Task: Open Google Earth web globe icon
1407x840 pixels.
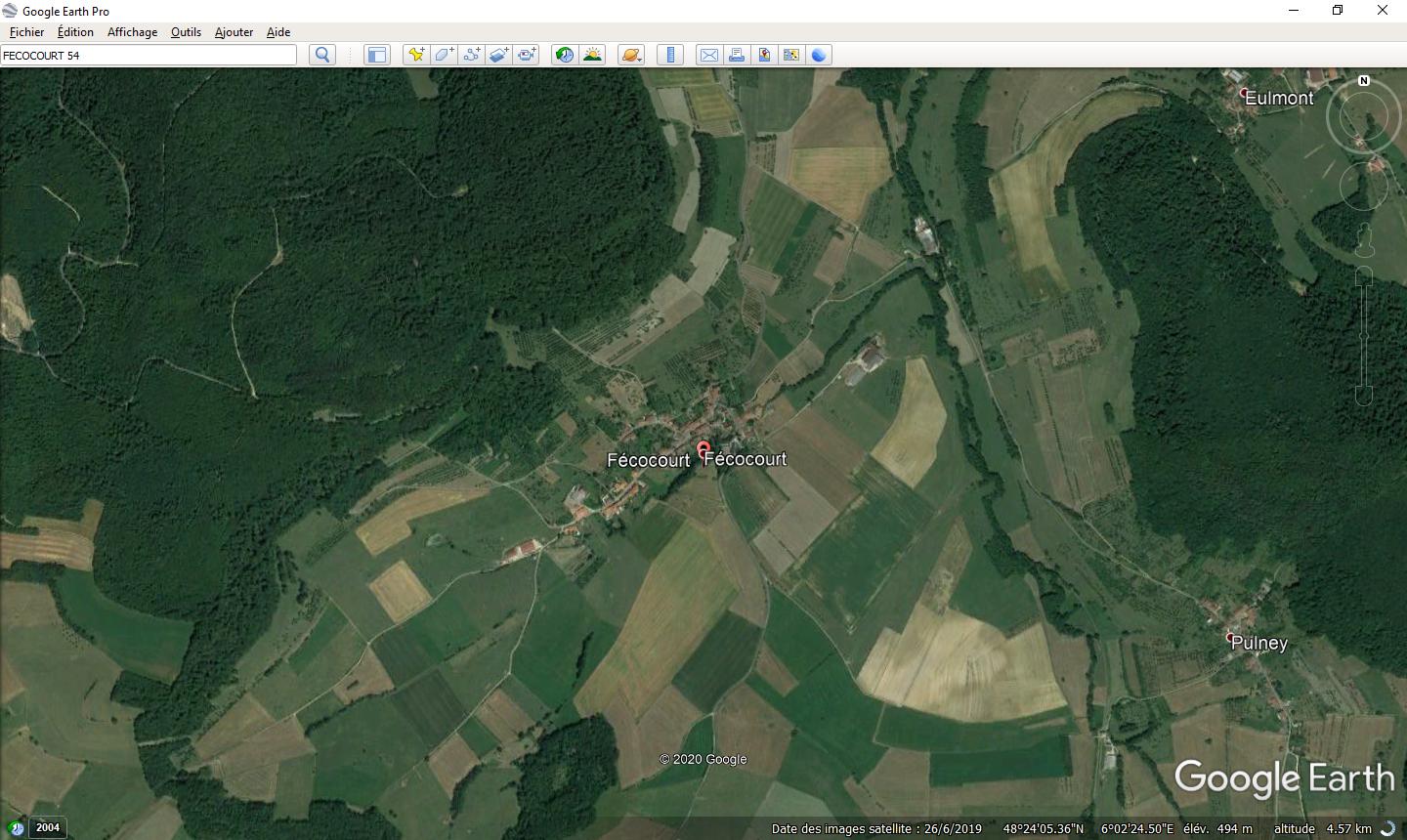Action: pos(819,55)
